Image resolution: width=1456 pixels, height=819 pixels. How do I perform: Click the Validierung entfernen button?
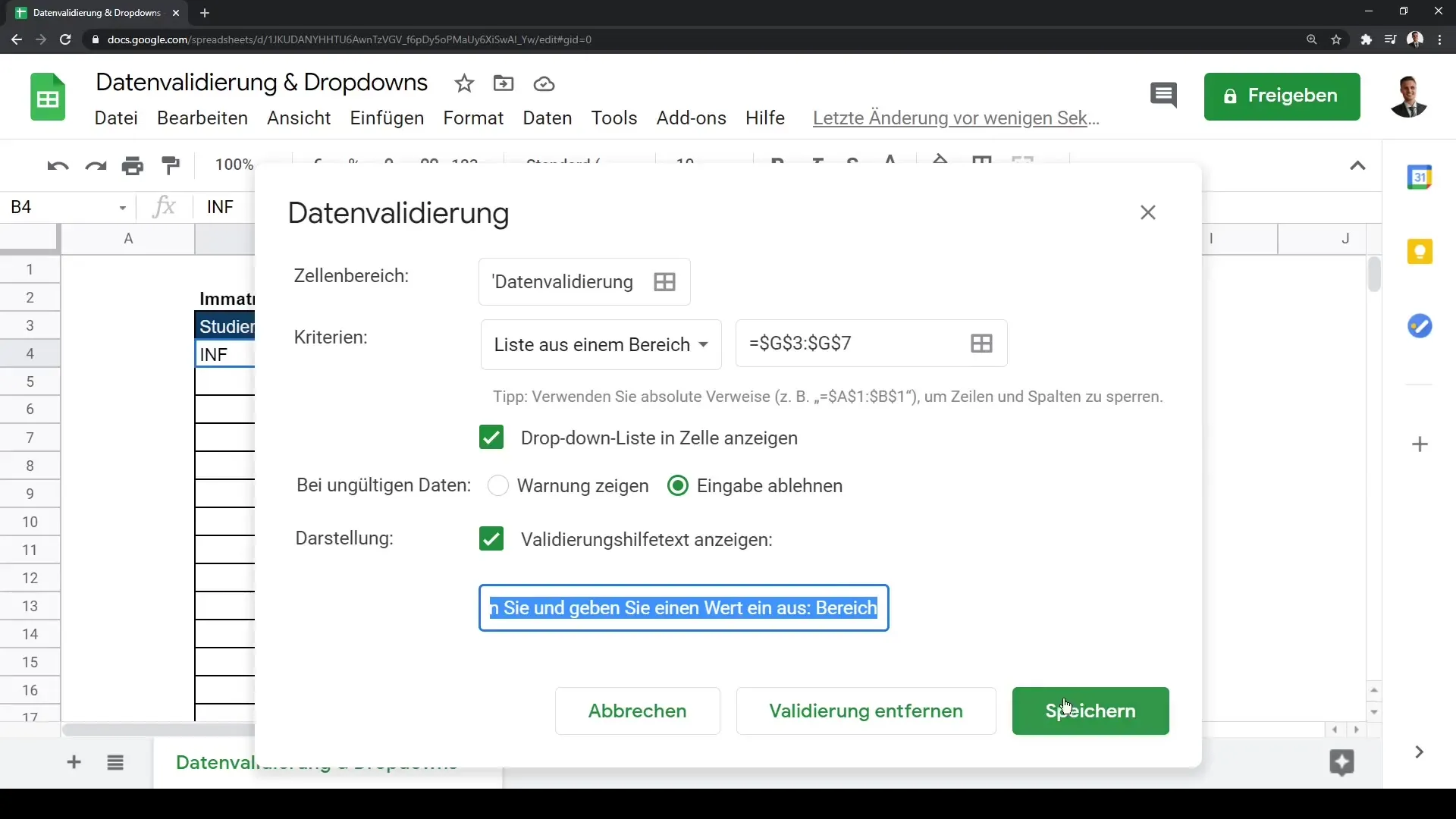[x=866, y=711]
